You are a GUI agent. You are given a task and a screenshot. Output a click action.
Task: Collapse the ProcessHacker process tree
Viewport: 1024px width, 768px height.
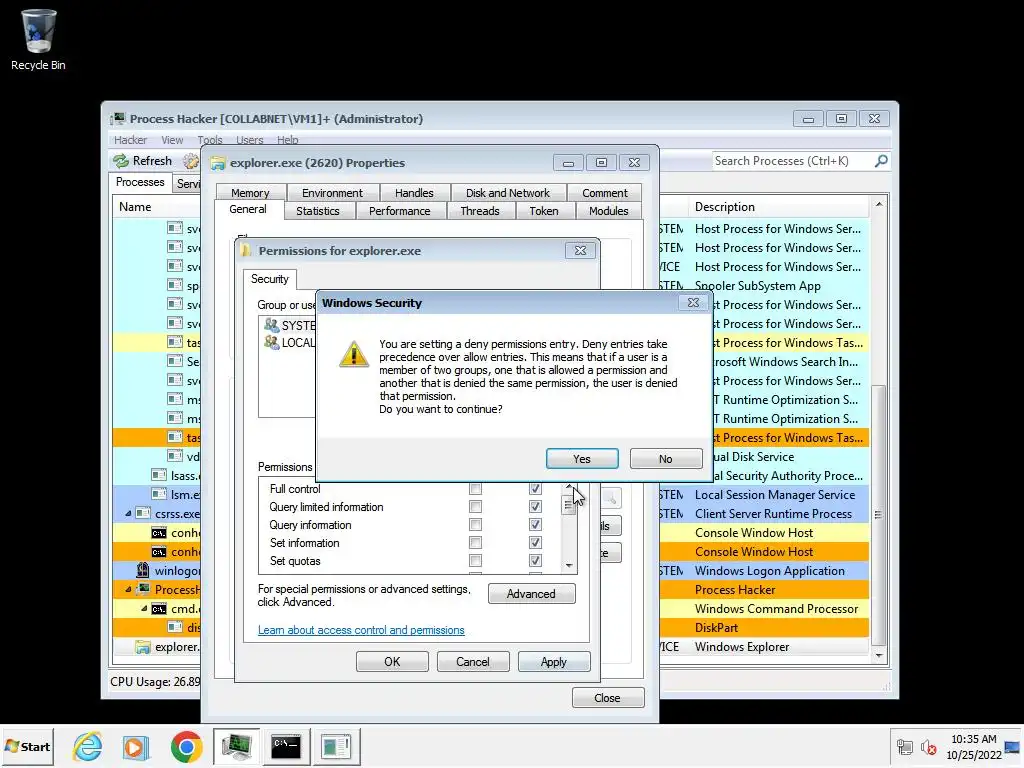point(128,590)
